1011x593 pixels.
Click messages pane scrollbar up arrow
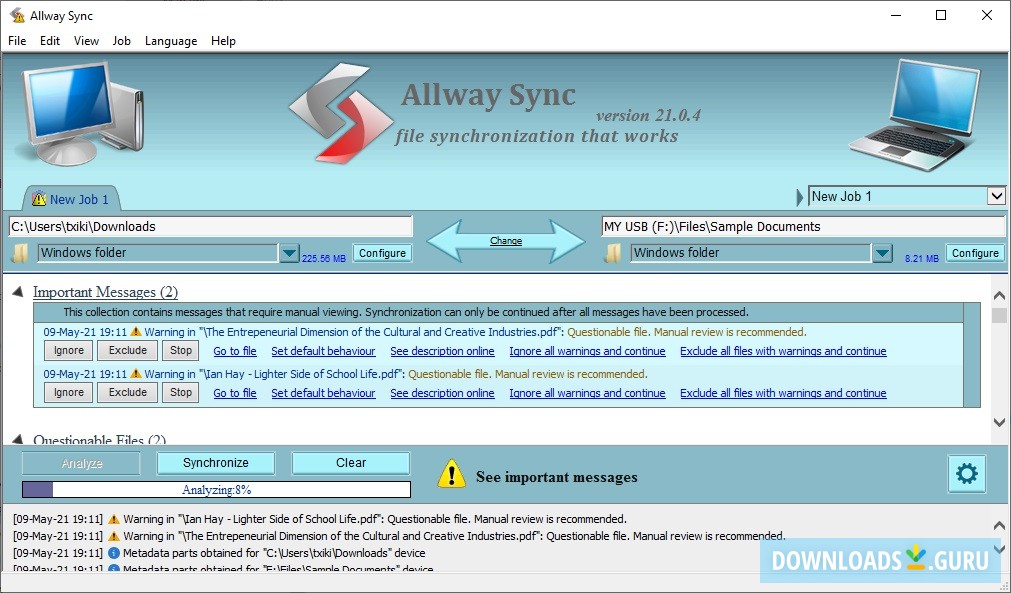[999, 296]
